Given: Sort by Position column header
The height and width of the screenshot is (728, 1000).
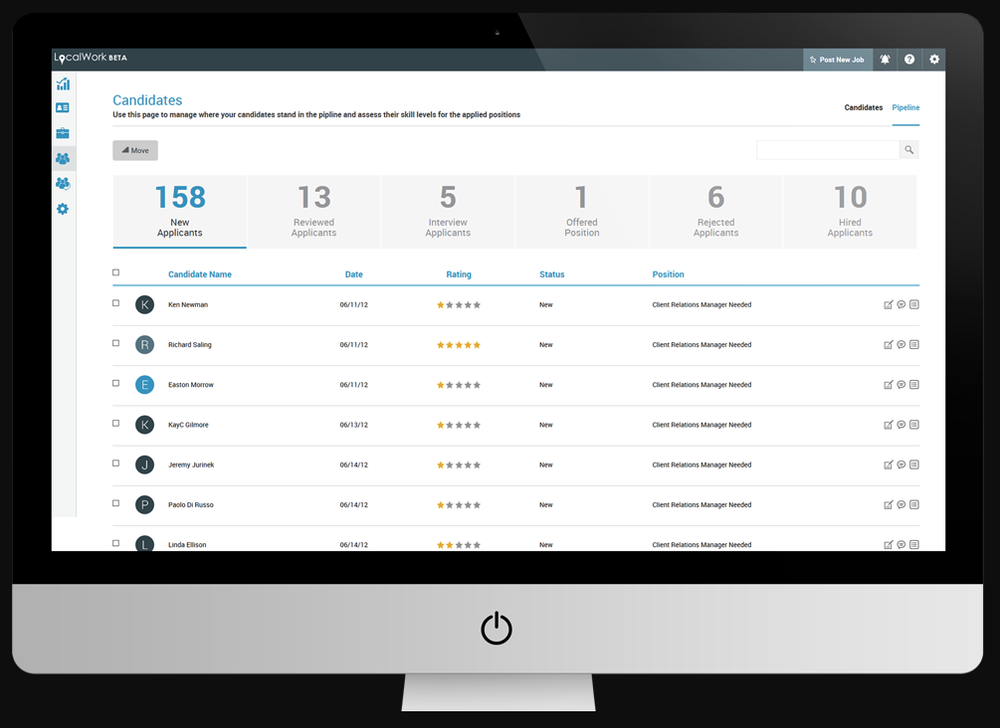Looking at the screenshot, I should click(668, 274).
